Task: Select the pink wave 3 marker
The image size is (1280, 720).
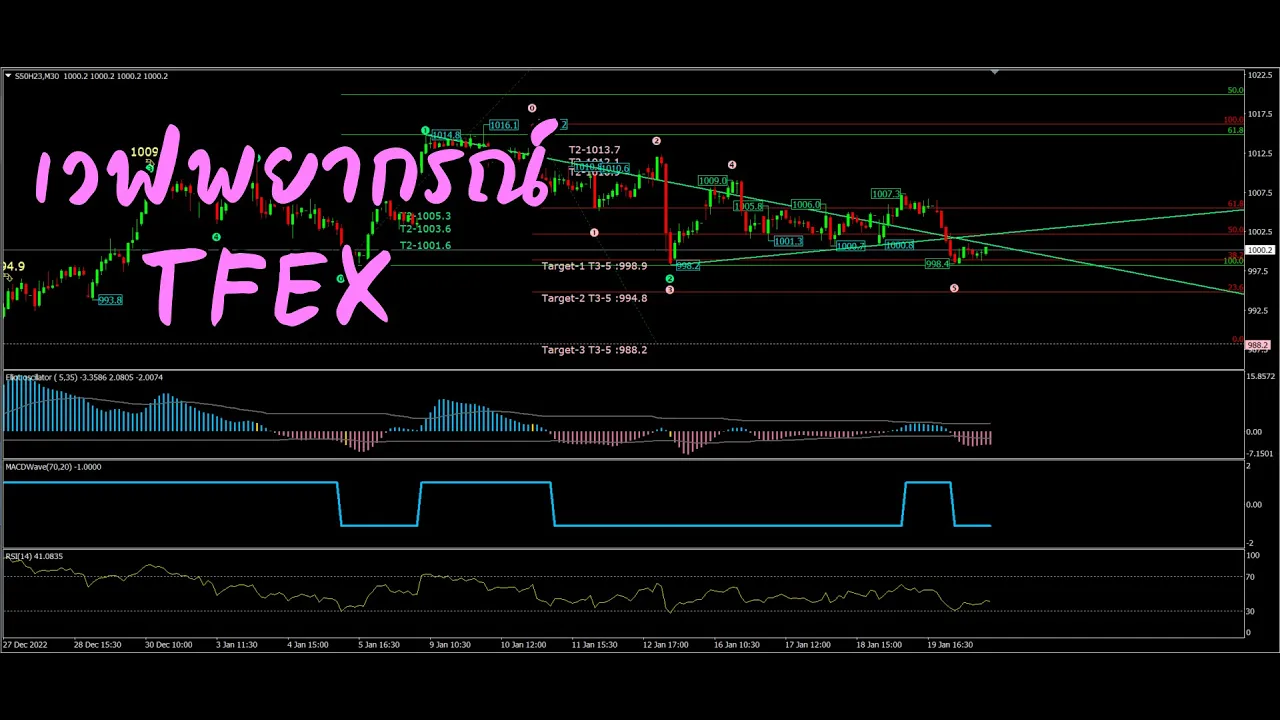Action: (670, 290)
